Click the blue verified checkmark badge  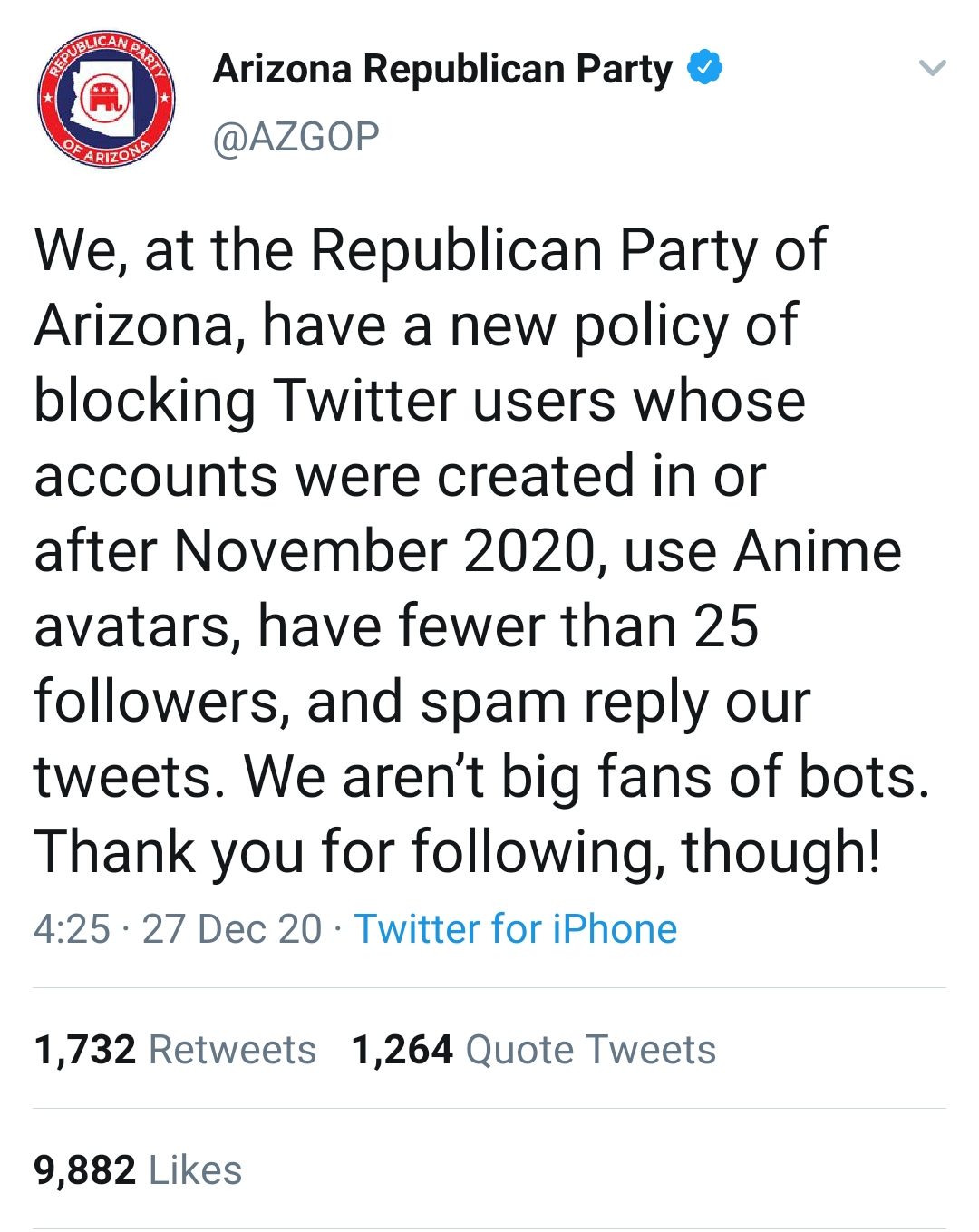point(704,68)
